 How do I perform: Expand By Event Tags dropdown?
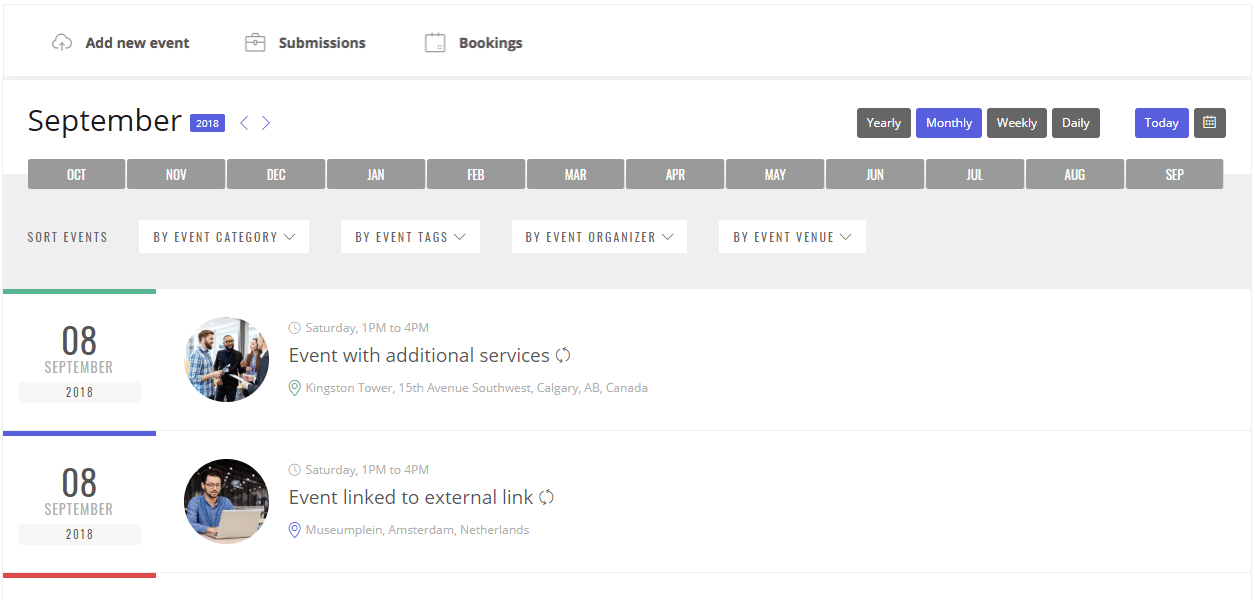[x=411, y=237]
